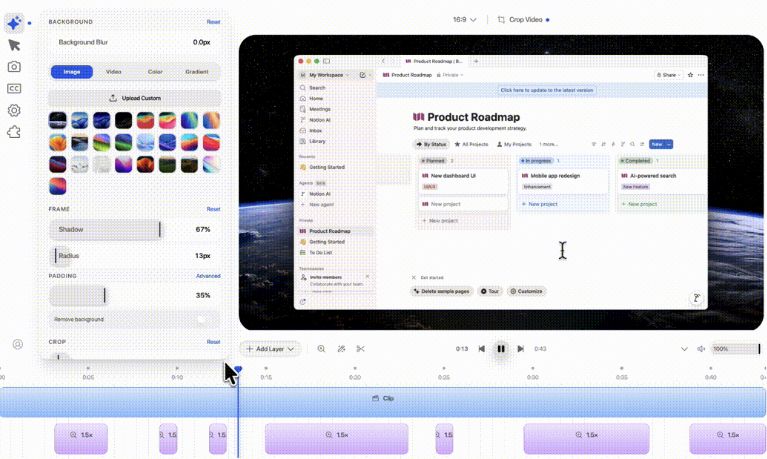Select the cursor settings icon
This screenshot has height=459, width=767.
coord(14,45)
